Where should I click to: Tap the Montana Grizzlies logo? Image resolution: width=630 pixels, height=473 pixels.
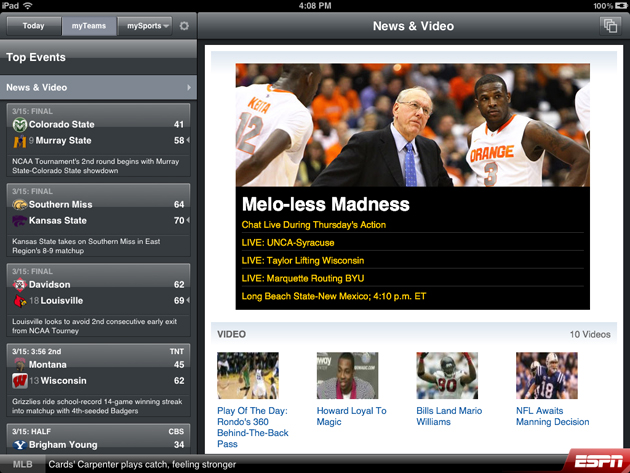[x=20, y=364]
